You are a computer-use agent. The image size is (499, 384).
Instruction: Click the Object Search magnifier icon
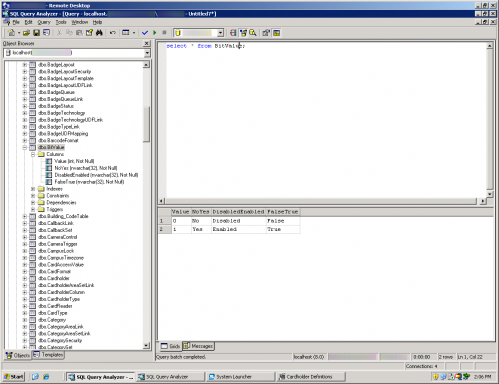pos(253,33)
